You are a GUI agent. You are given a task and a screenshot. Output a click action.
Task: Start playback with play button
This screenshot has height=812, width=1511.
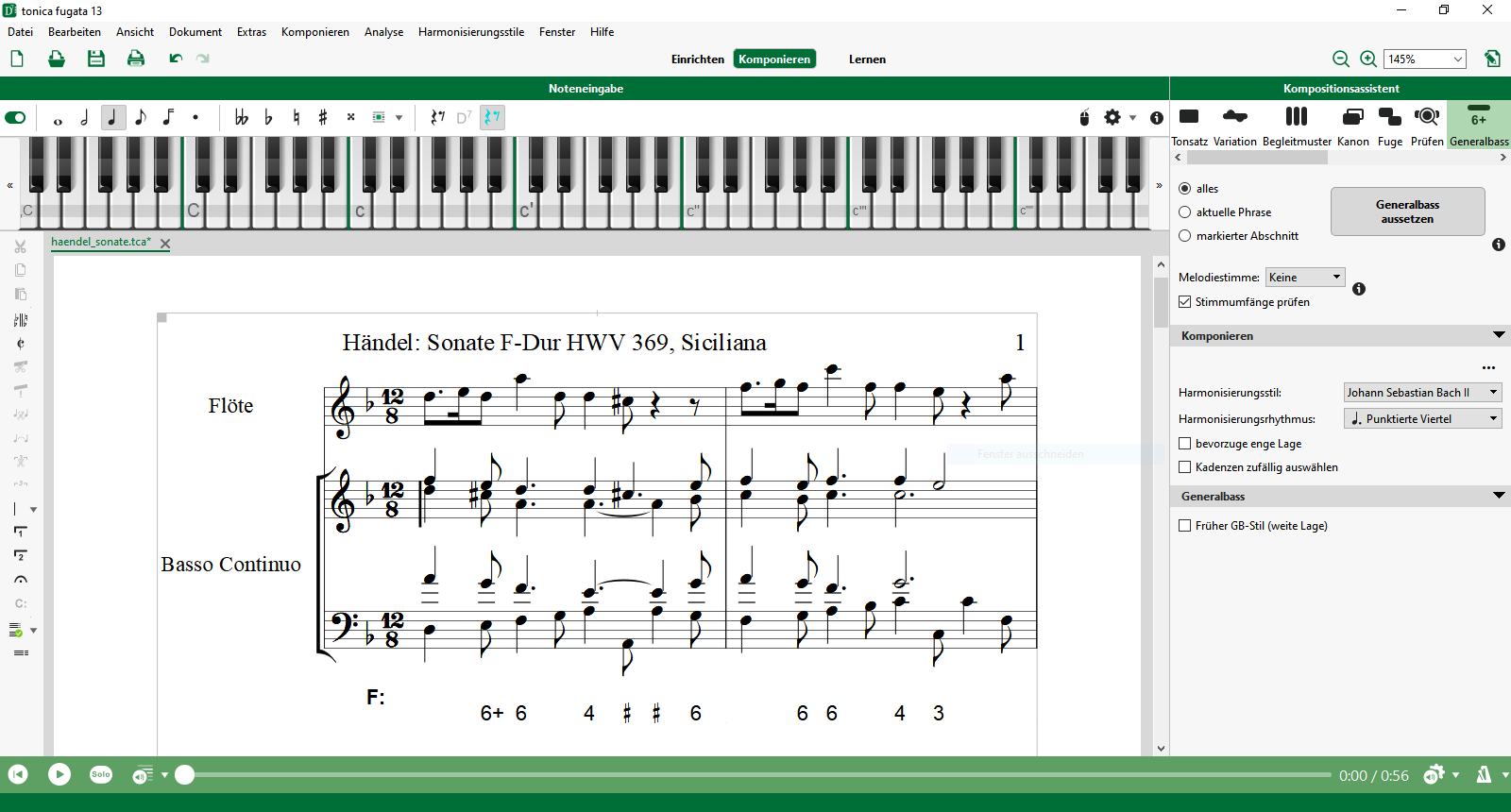tap(59, 774)
